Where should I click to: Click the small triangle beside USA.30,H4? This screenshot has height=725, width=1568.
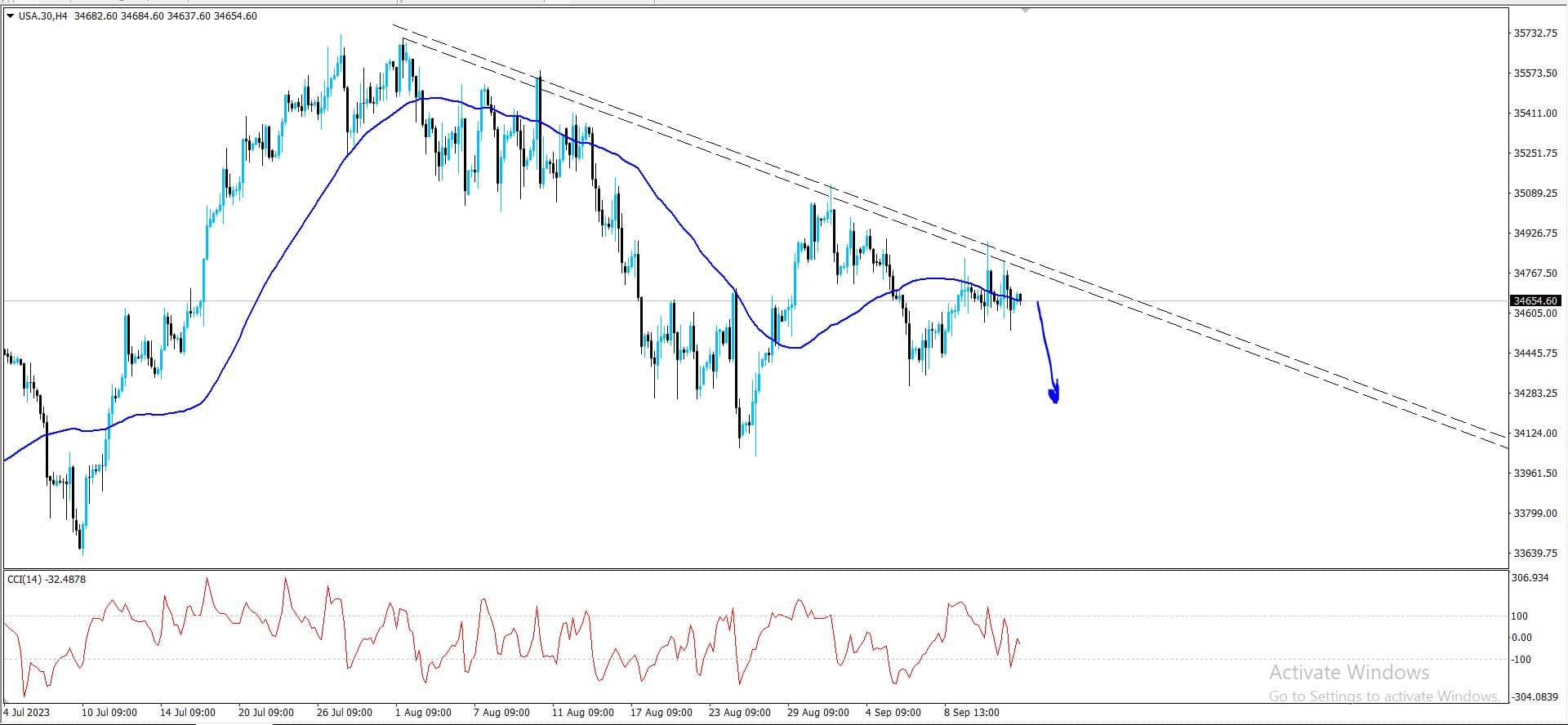10,16
